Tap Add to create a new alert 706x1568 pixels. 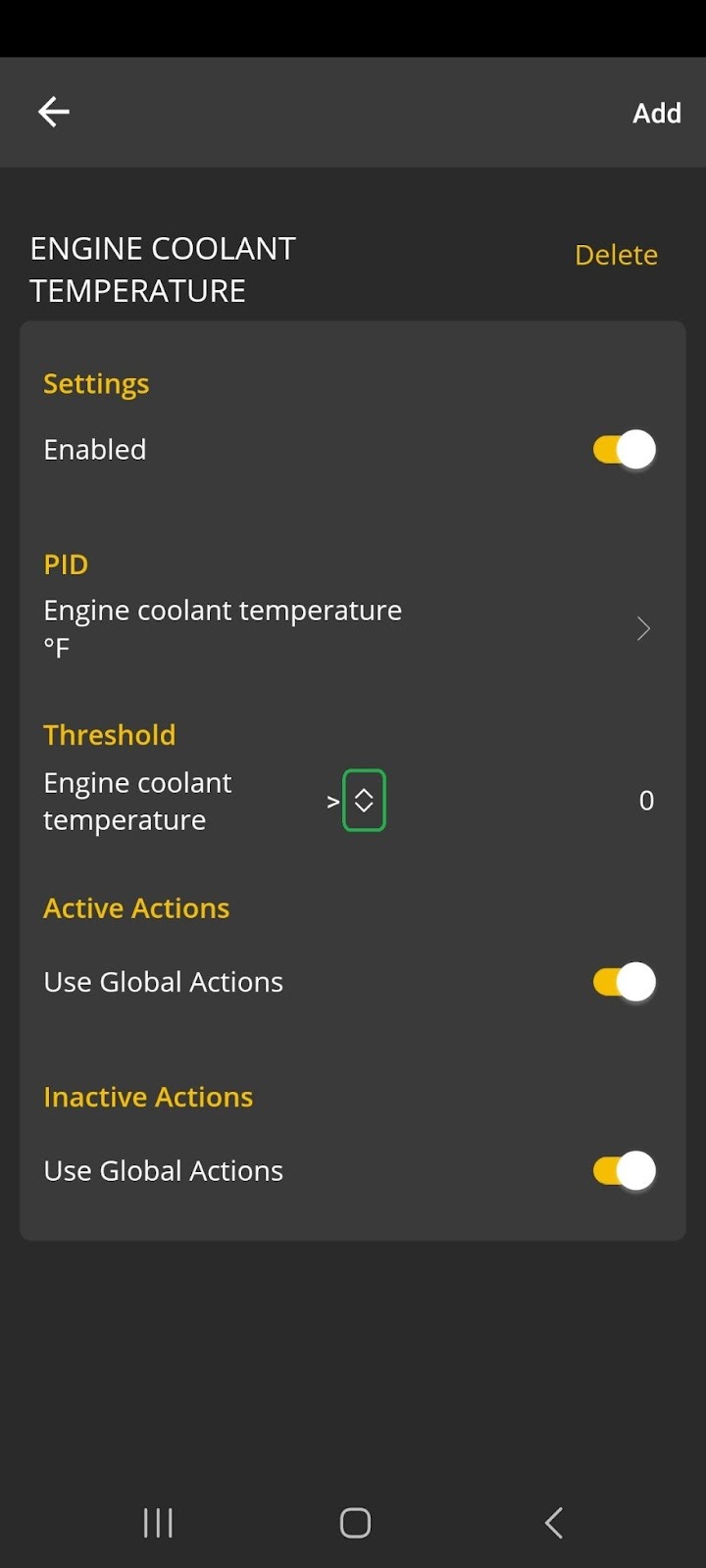coord(657,112)
